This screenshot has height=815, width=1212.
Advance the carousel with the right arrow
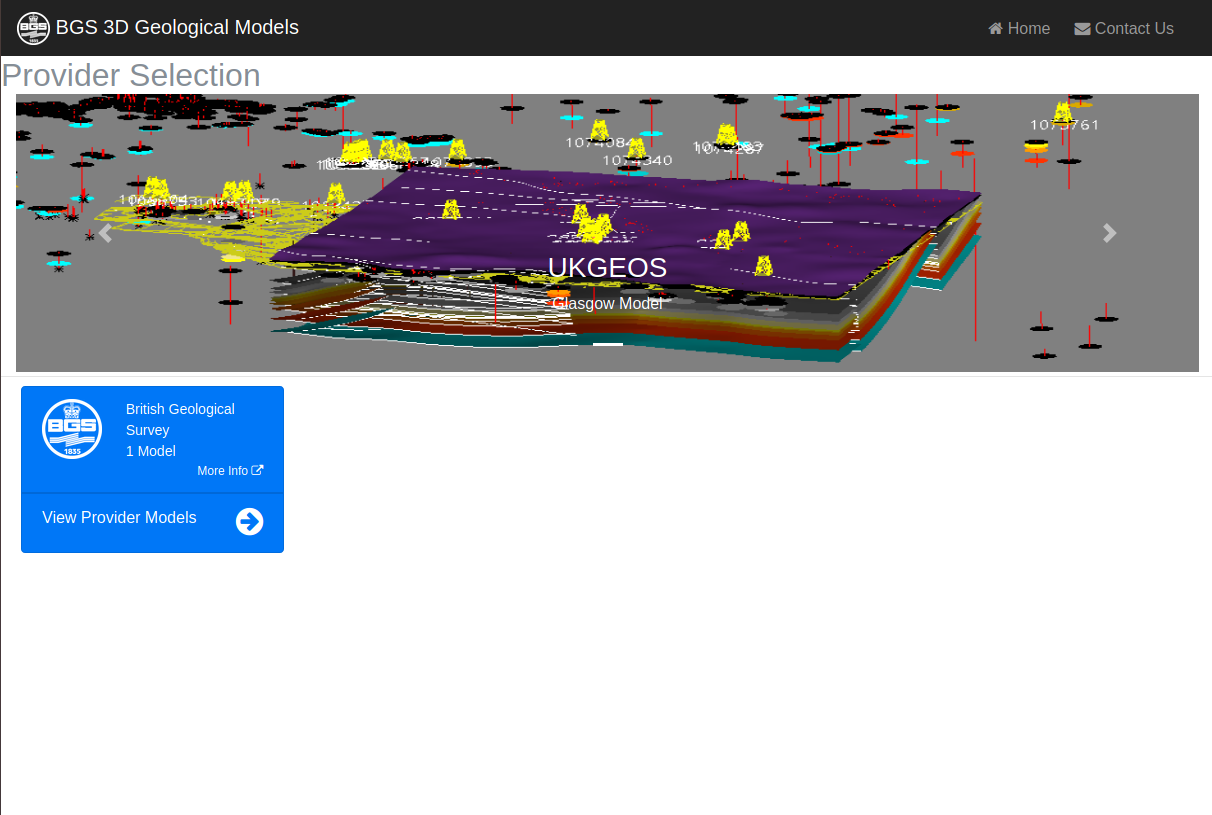1109,233
